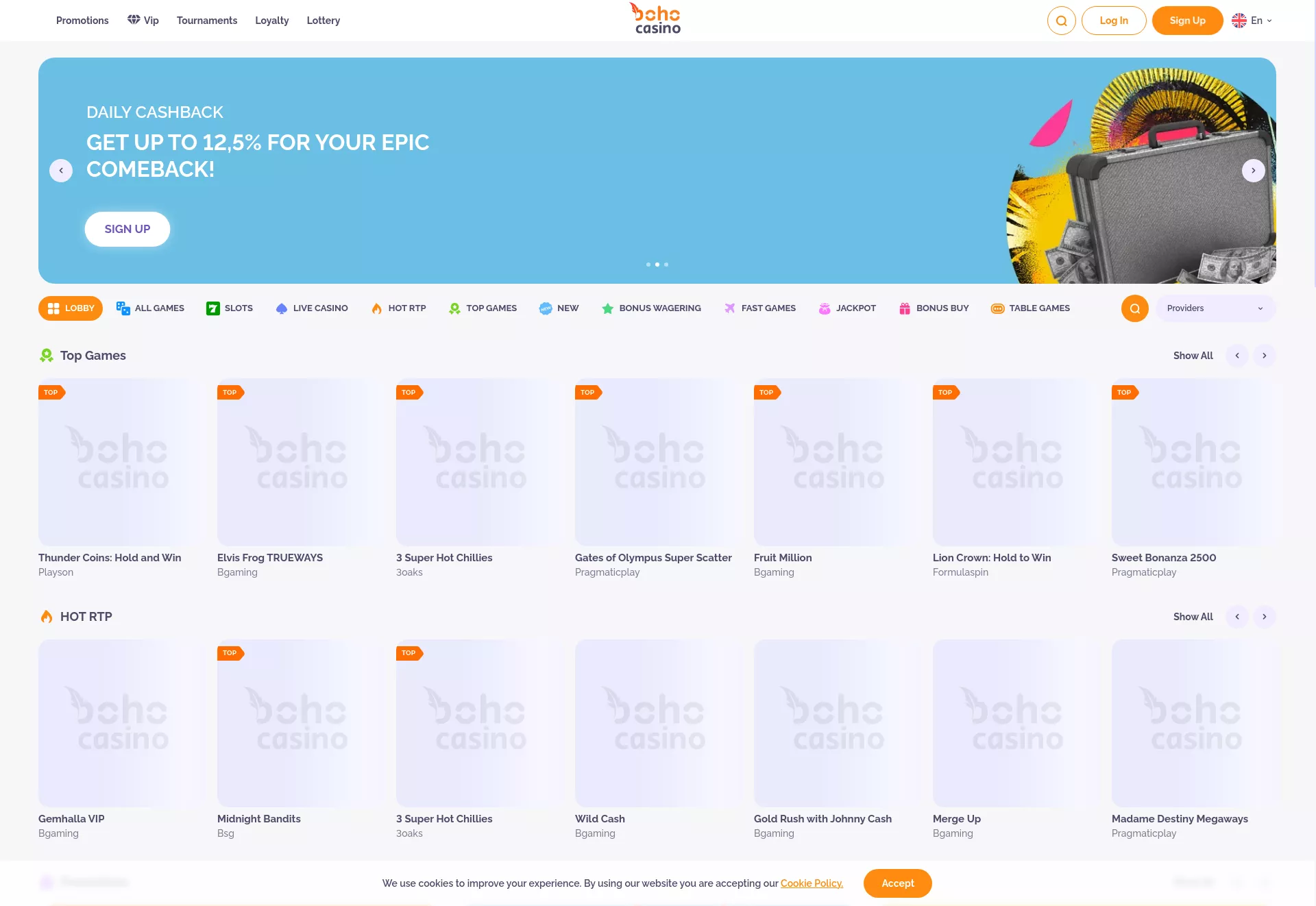Open Merge Up game thumbnail
The height and width of the screenshot is (906, 1316).
(1016, 723)
